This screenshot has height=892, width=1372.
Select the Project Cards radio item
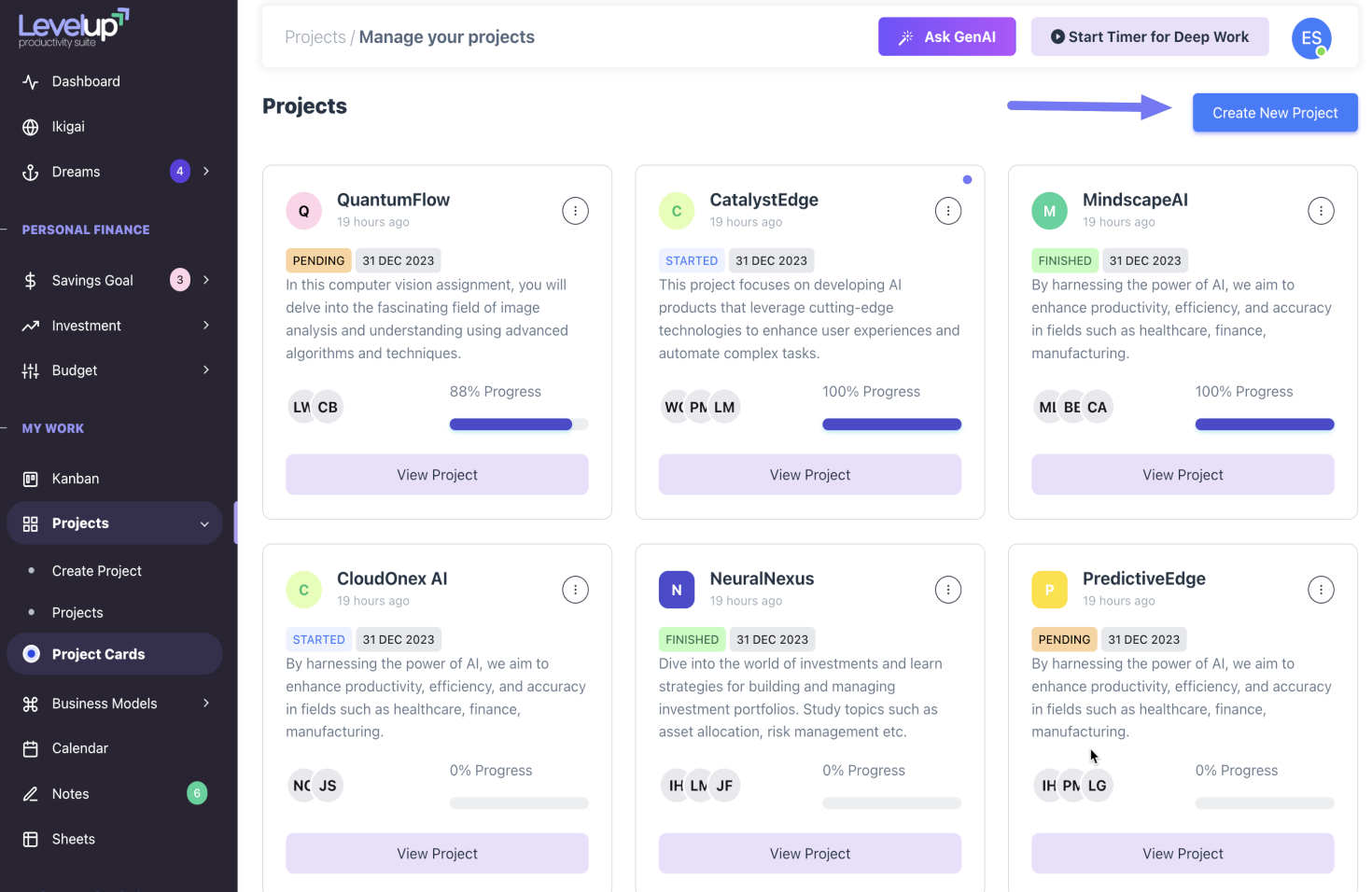tap(32, 654)
